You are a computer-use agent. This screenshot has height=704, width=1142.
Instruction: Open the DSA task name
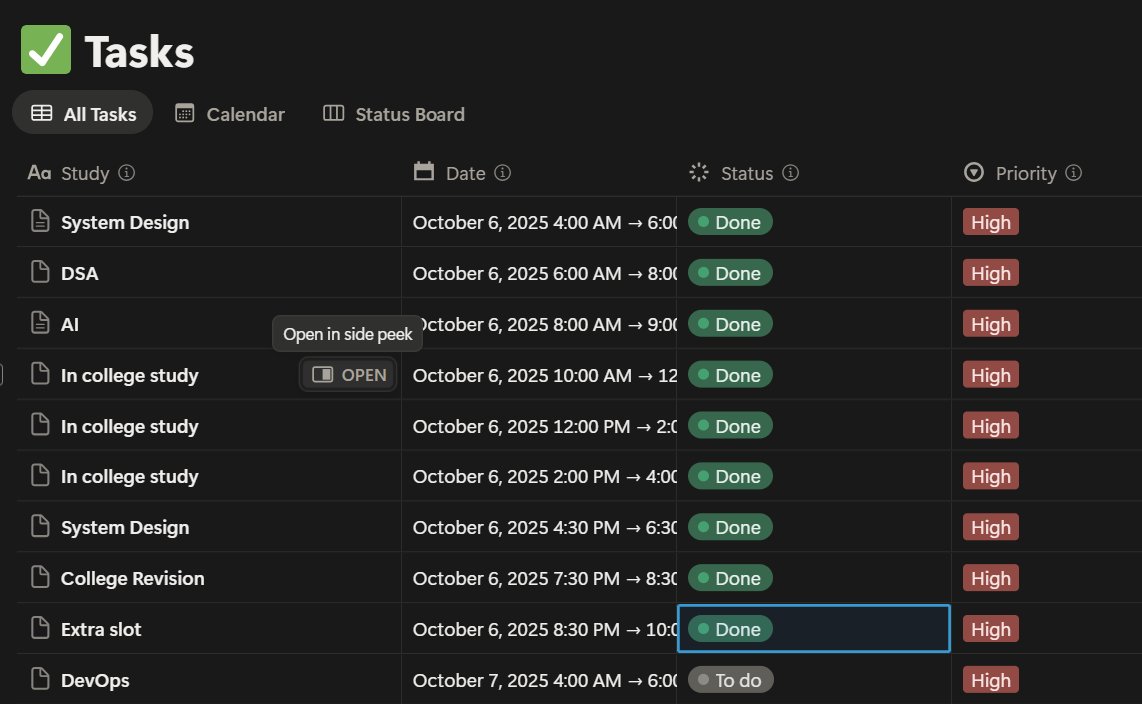pos(79,274)
